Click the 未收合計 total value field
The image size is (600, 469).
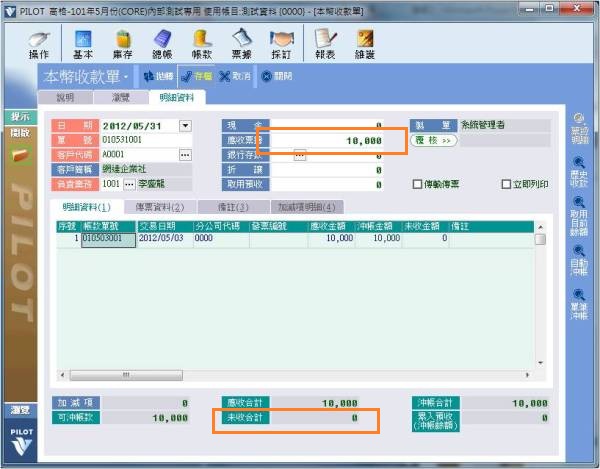point(315,417)
